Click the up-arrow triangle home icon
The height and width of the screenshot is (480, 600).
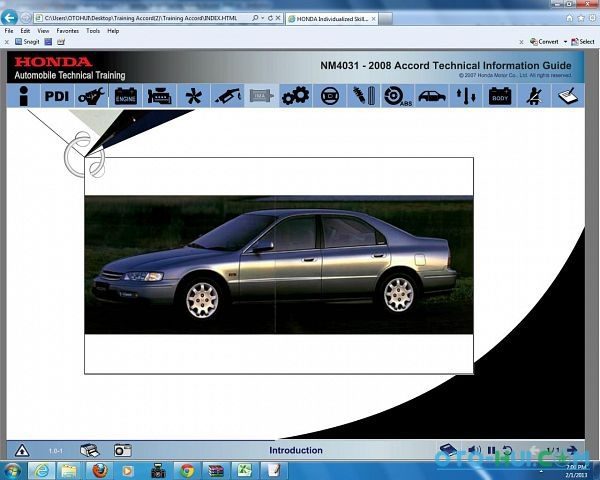22,451
